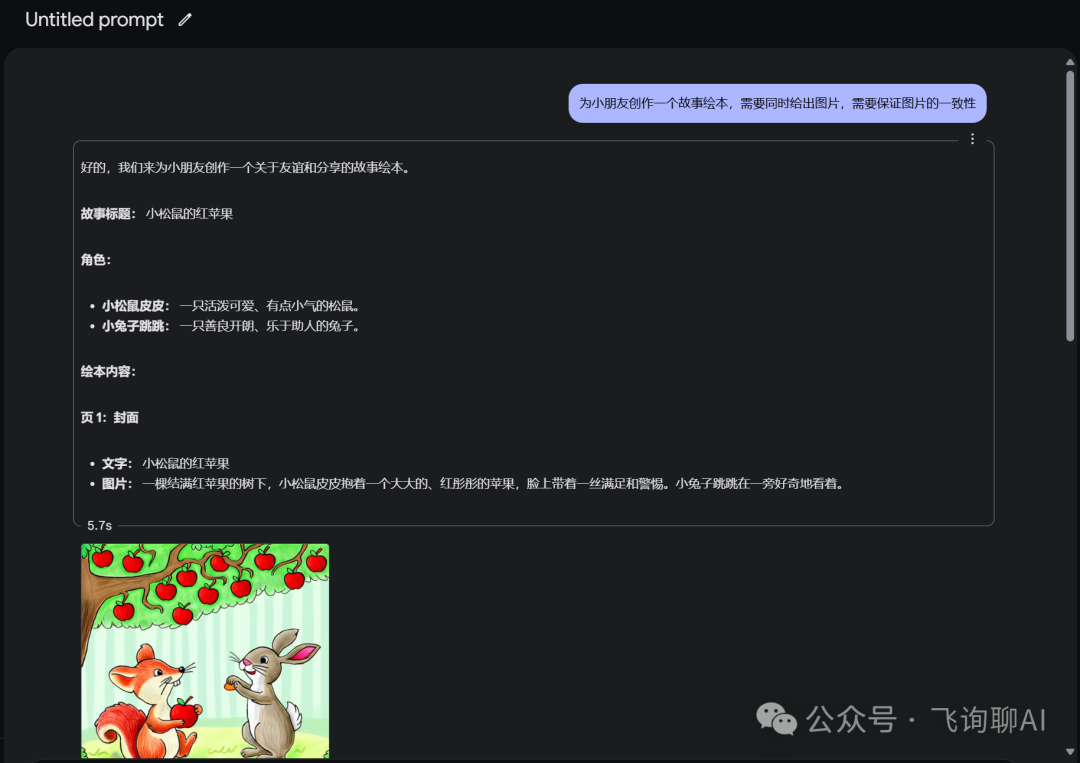Open the three-dot response options menu
The image size is (1080, 763).
tap(972, 139)
